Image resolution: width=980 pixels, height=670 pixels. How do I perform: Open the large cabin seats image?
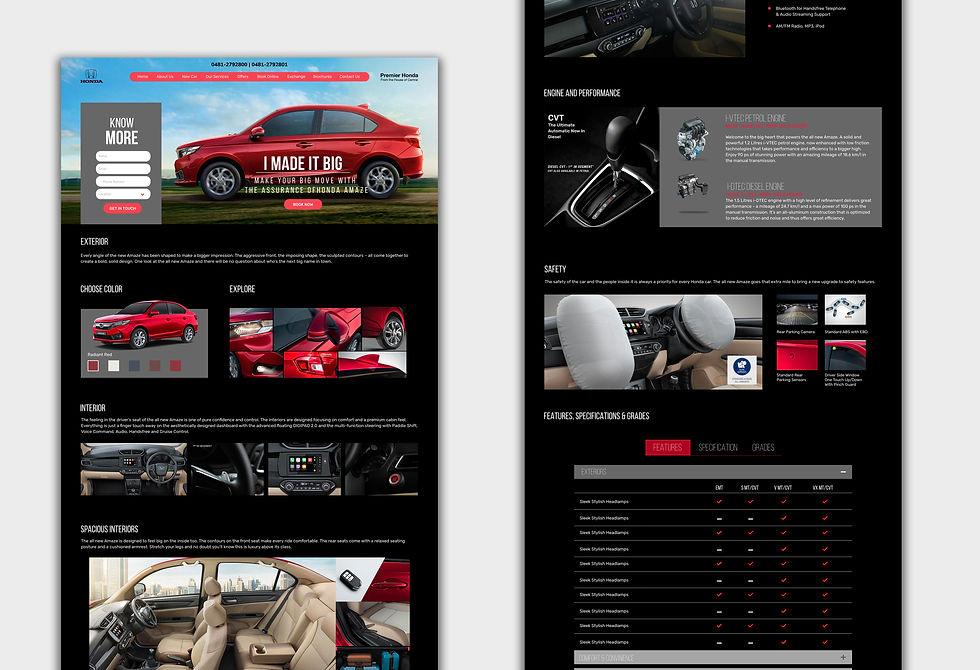click(212, 614)
